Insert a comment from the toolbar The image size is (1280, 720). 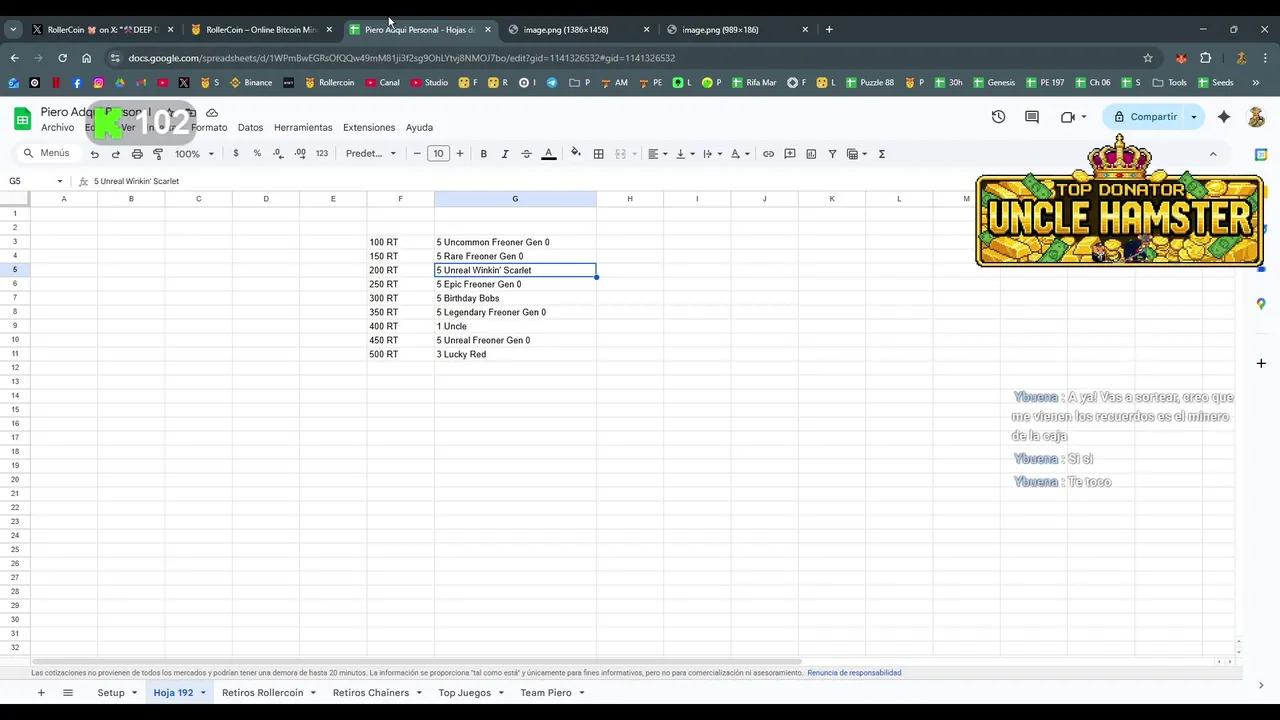click(790, 154)
